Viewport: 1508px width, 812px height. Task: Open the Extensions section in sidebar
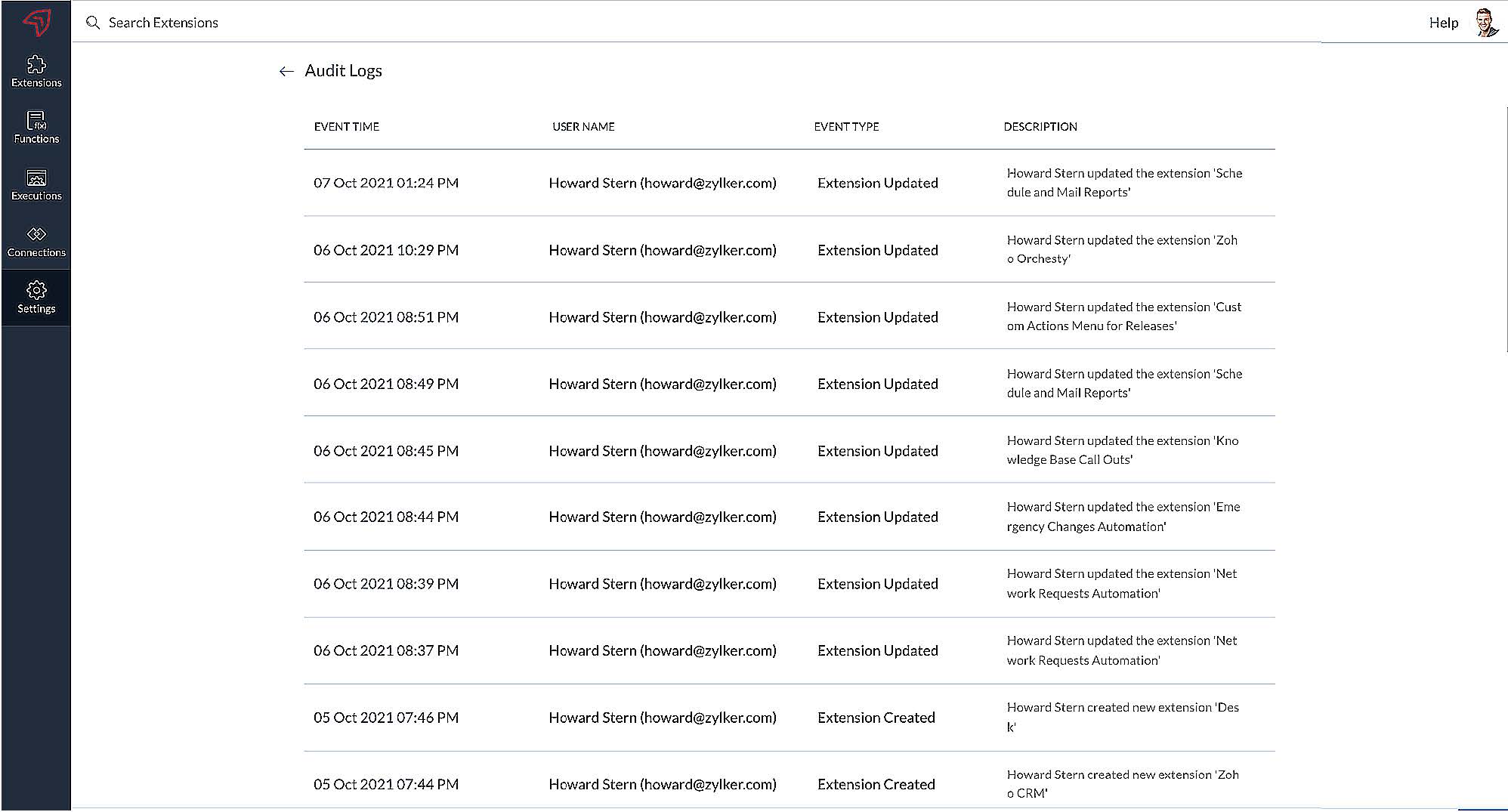tap(36, 72)
